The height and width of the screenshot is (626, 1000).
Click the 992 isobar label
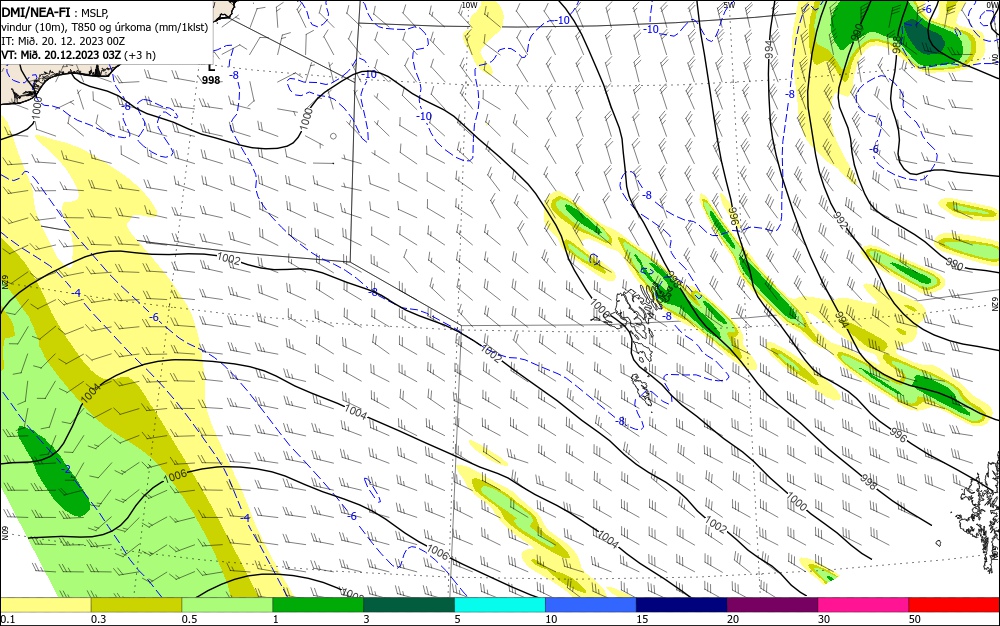point(842,221)
